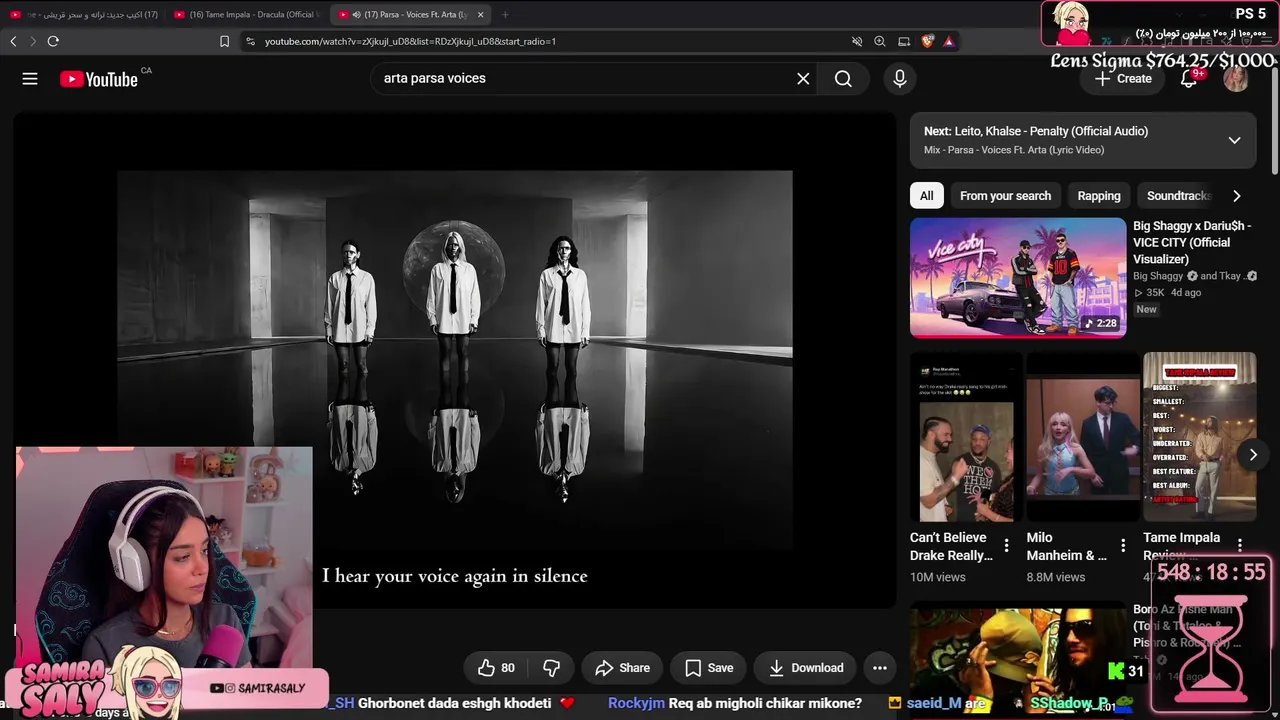Run the search with the magnifier button
The image size is (1280, 720).
(843, 79)
